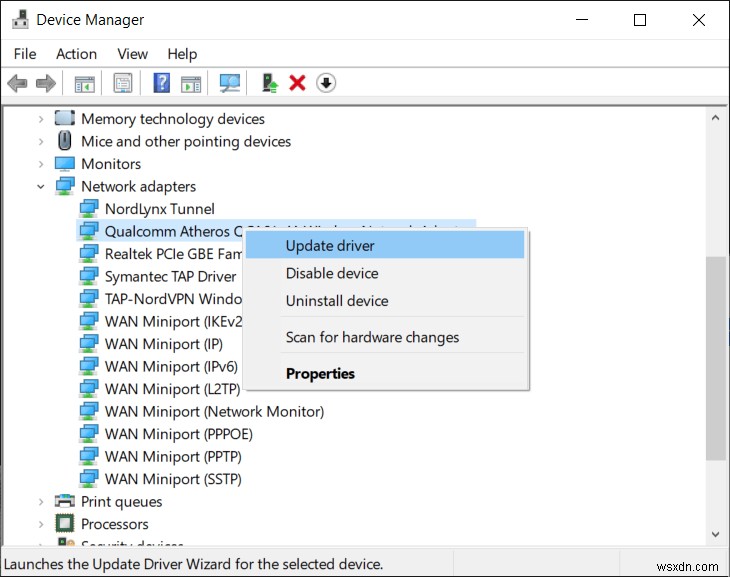
Task: Select WAN Miniport (Network Monitor) adapter
Action: coord(214,411)
